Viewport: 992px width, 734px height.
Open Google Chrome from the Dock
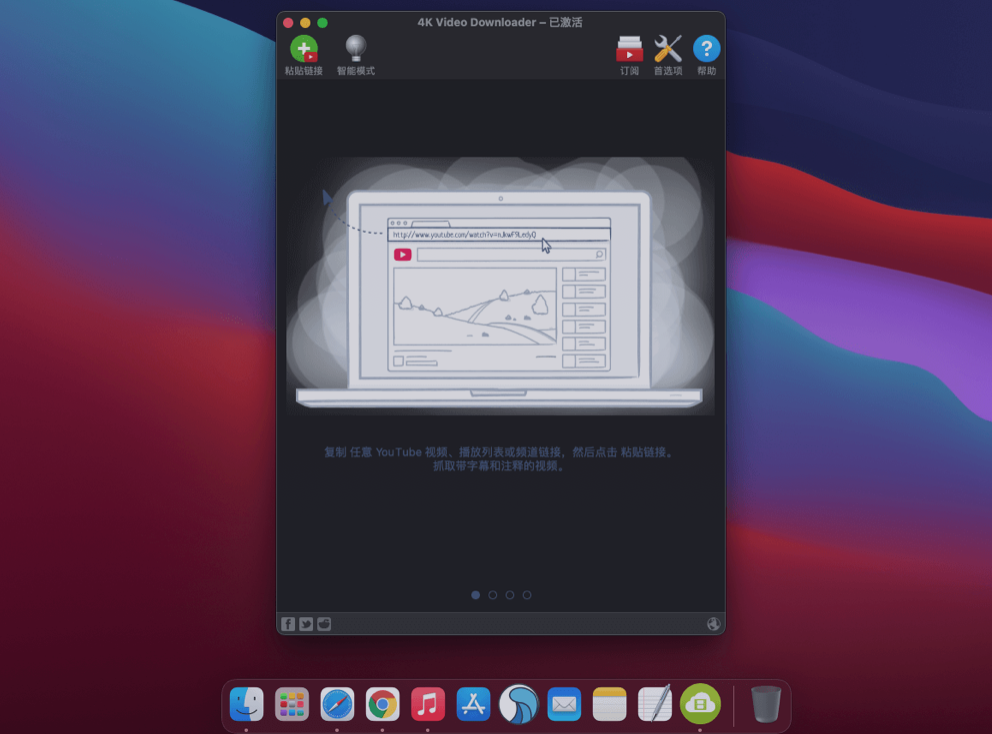pos(381,704)
